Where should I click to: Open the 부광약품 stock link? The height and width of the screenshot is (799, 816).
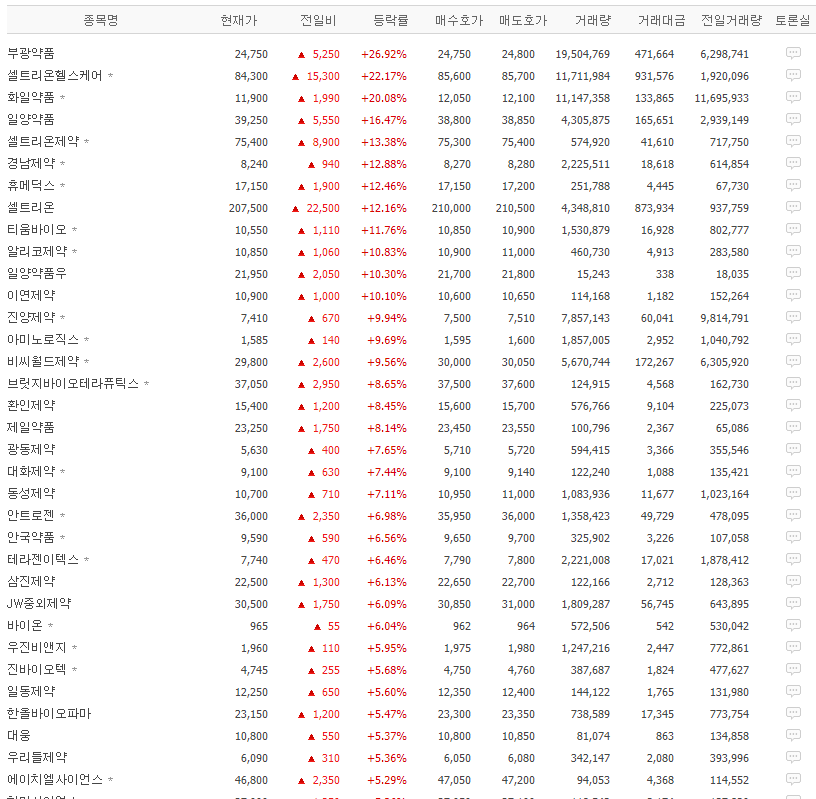tap(31, 53)
